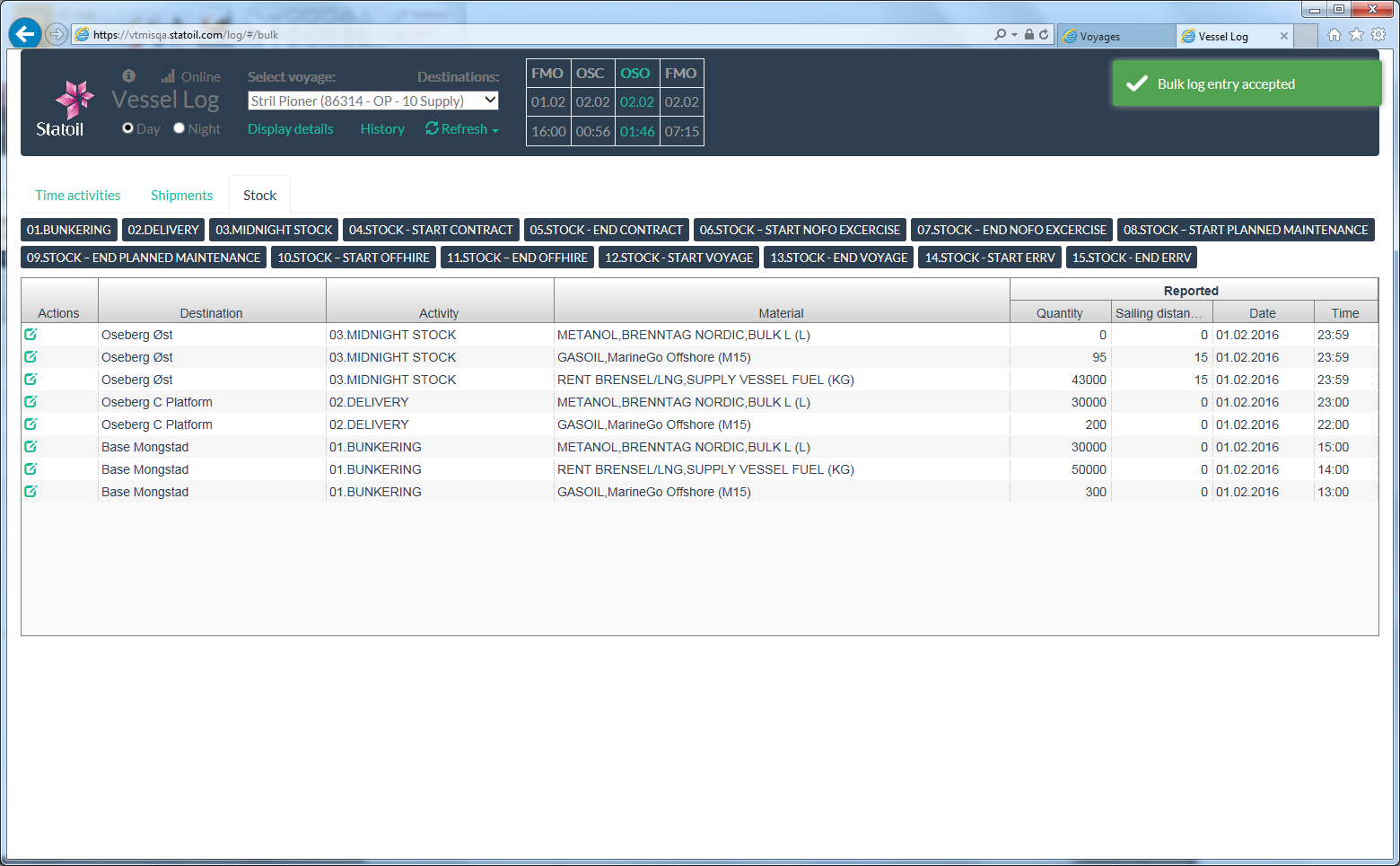Click the browser Back arrow button

[25, 33]
